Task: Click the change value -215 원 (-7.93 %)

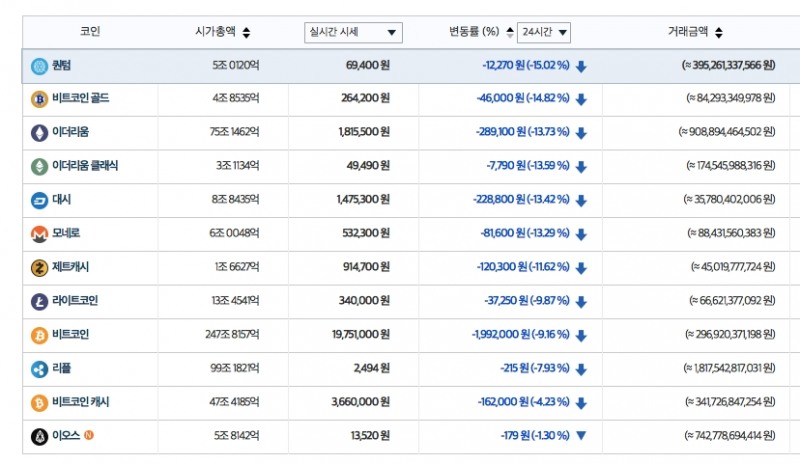Action: pyautogui.click(x=535, y=368)
